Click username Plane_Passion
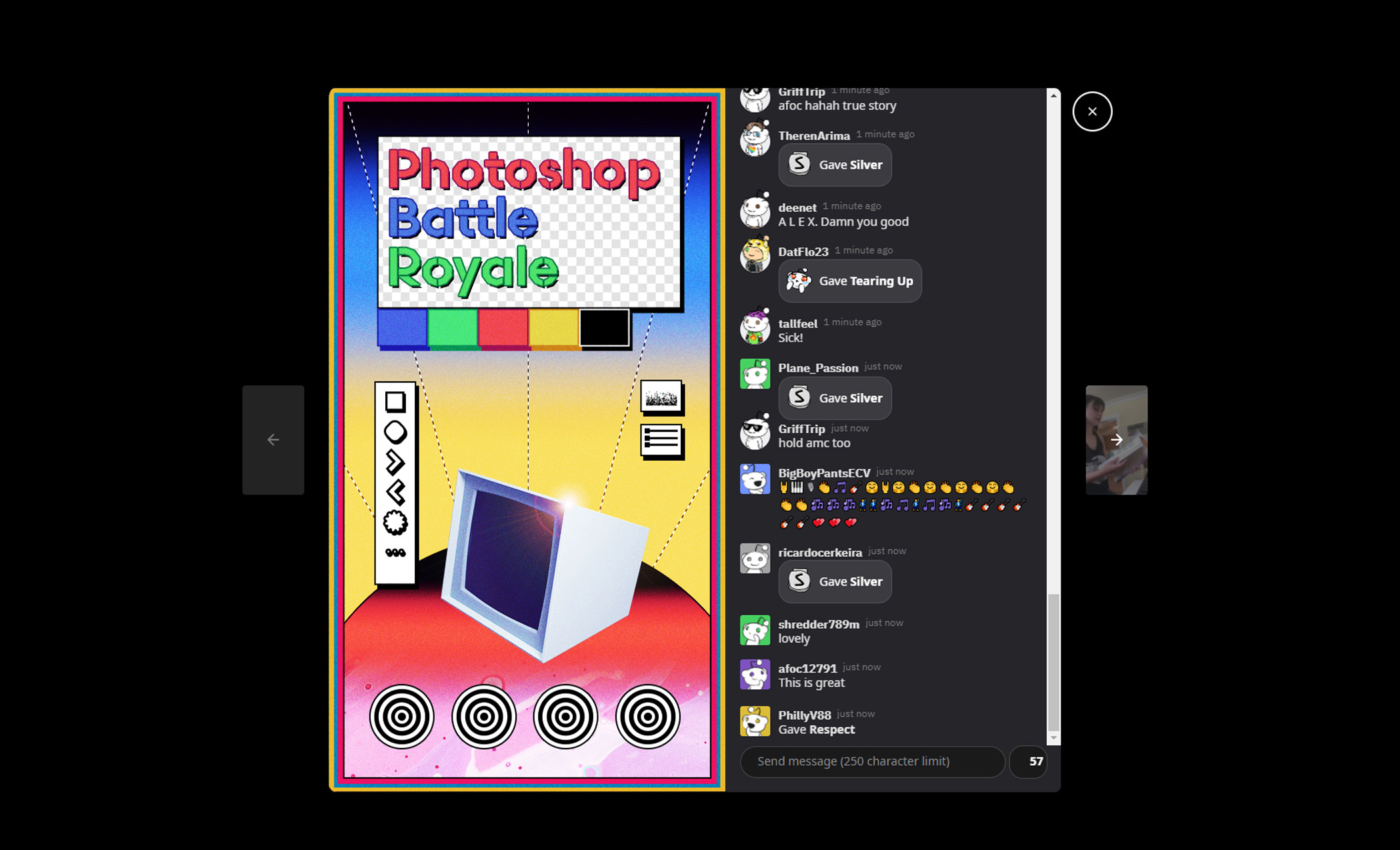Image resolution: width=1400 pixels, height=850 pixels. pyautogui.click(x=818, y=368)
